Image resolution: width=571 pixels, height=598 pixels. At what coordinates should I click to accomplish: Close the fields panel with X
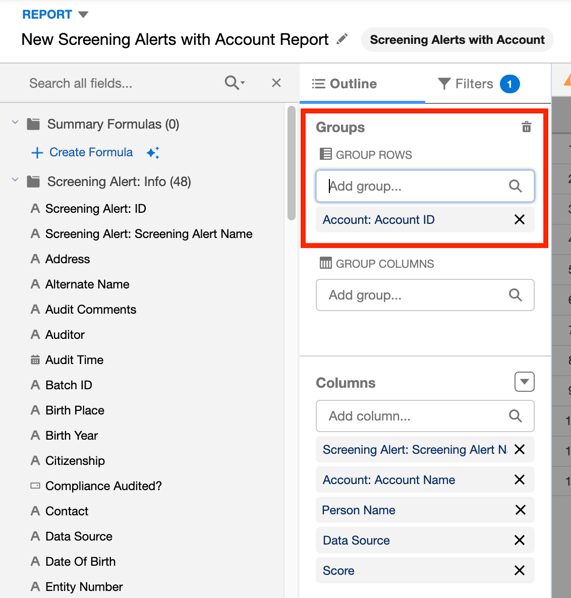[276, 83]
